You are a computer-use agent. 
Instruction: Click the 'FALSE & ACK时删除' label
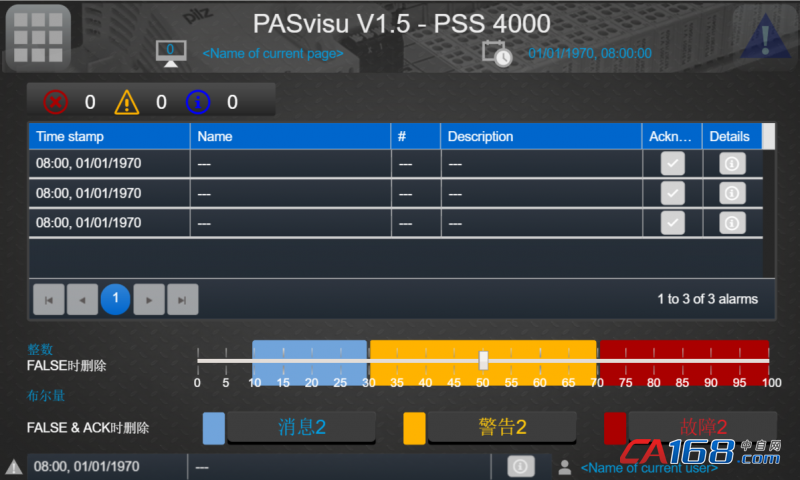click(88, 428)
